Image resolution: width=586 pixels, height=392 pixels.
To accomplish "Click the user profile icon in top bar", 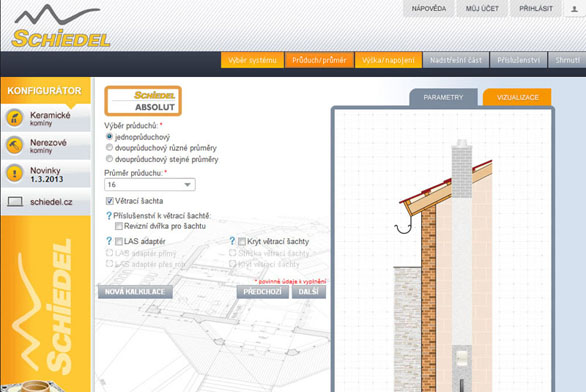I will tap(574, 9).
